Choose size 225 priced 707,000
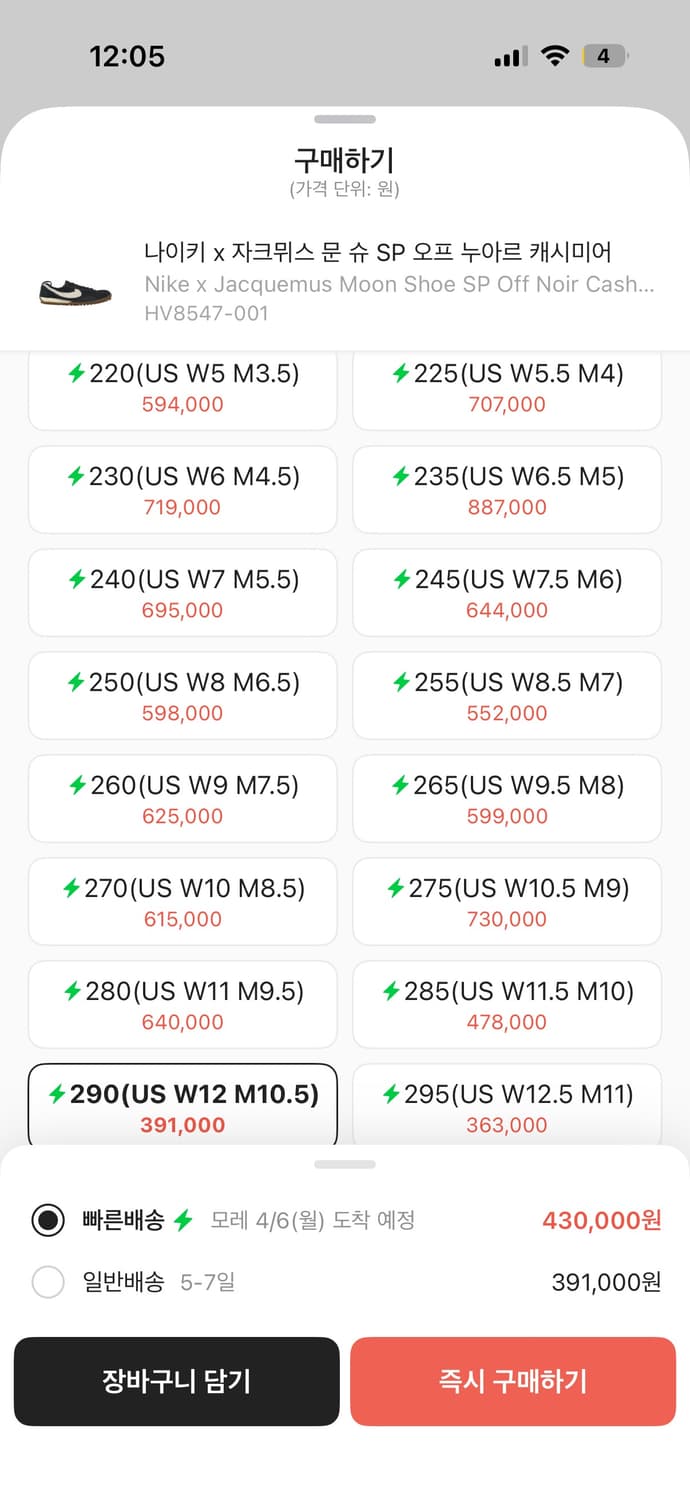This screenshot has height=1500, width=690. coord(506,387)
